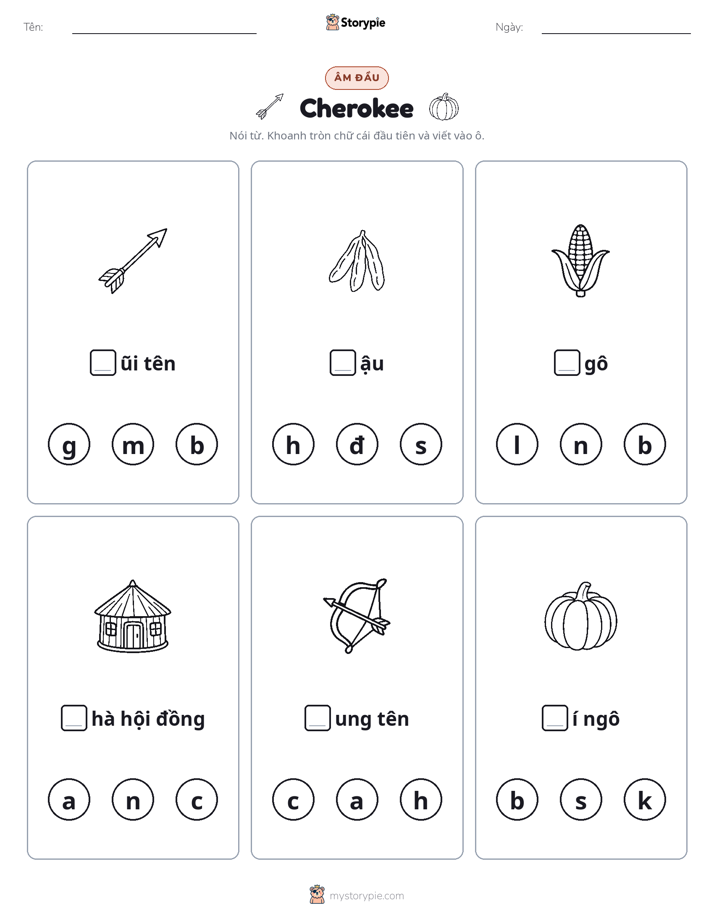The image size is (714, 924).
Task: Select circled letter 'm' under ũi tên
Action: 133,445
